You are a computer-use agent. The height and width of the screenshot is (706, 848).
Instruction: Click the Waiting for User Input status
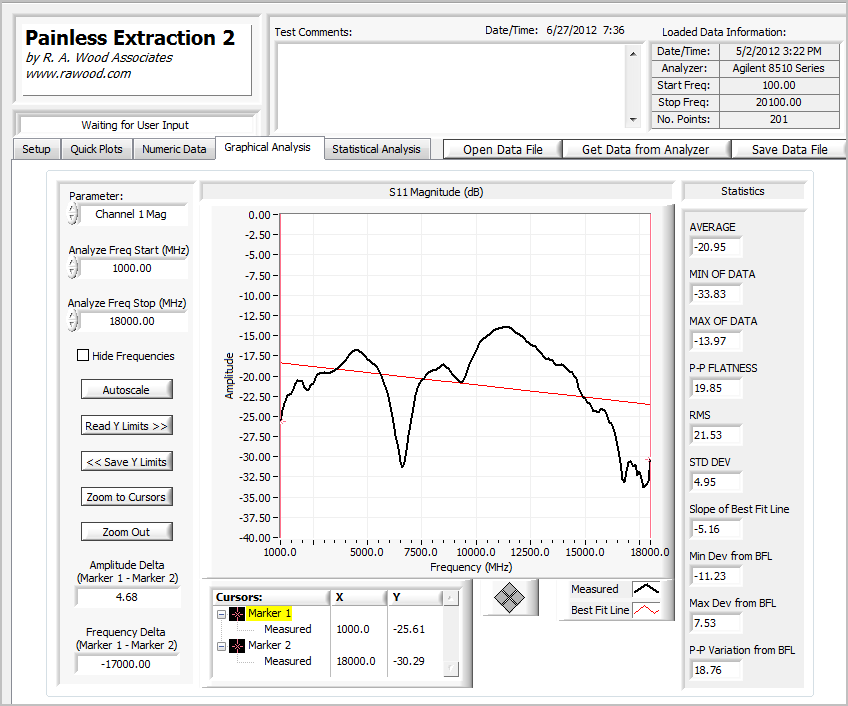(x=135, y=125)
